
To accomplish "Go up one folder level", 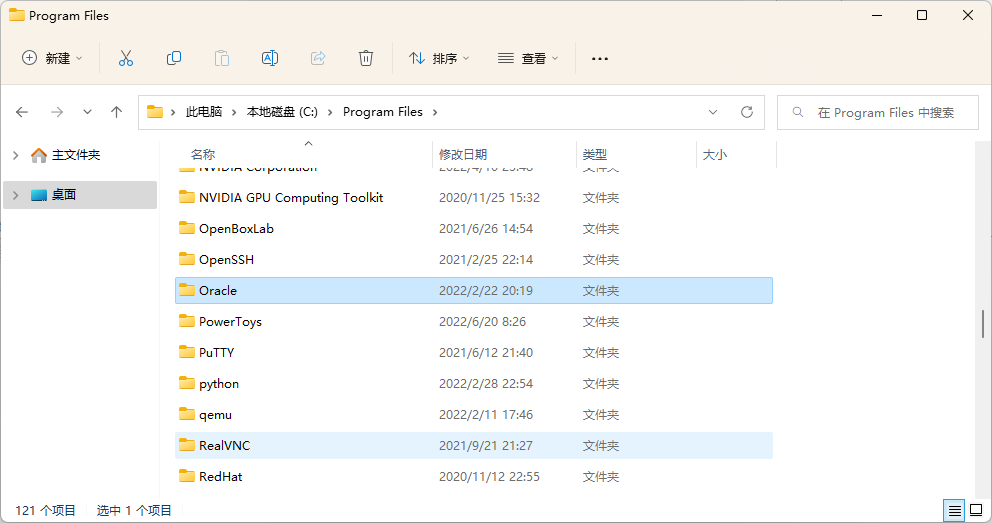I will tap(116, 112).
